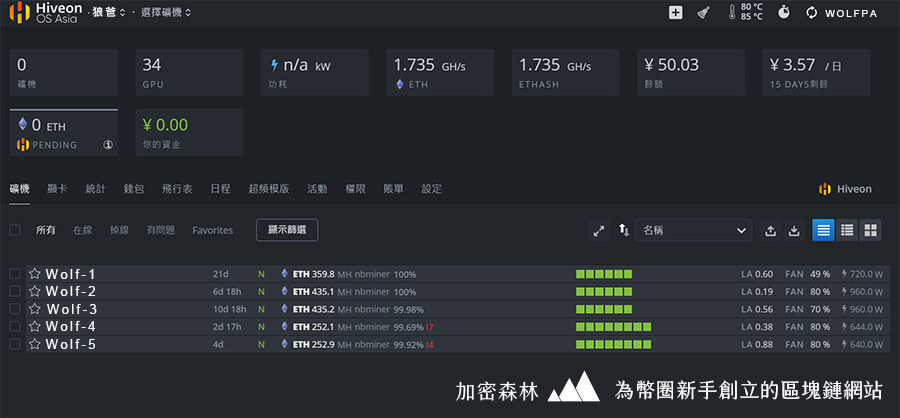
Task: Click Wolf-4 red I7 invalid shares
Action: [x=429, y=327]
